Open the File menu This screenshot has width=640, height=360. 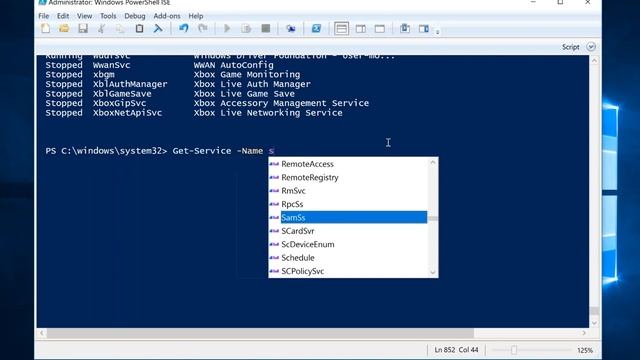44,16
